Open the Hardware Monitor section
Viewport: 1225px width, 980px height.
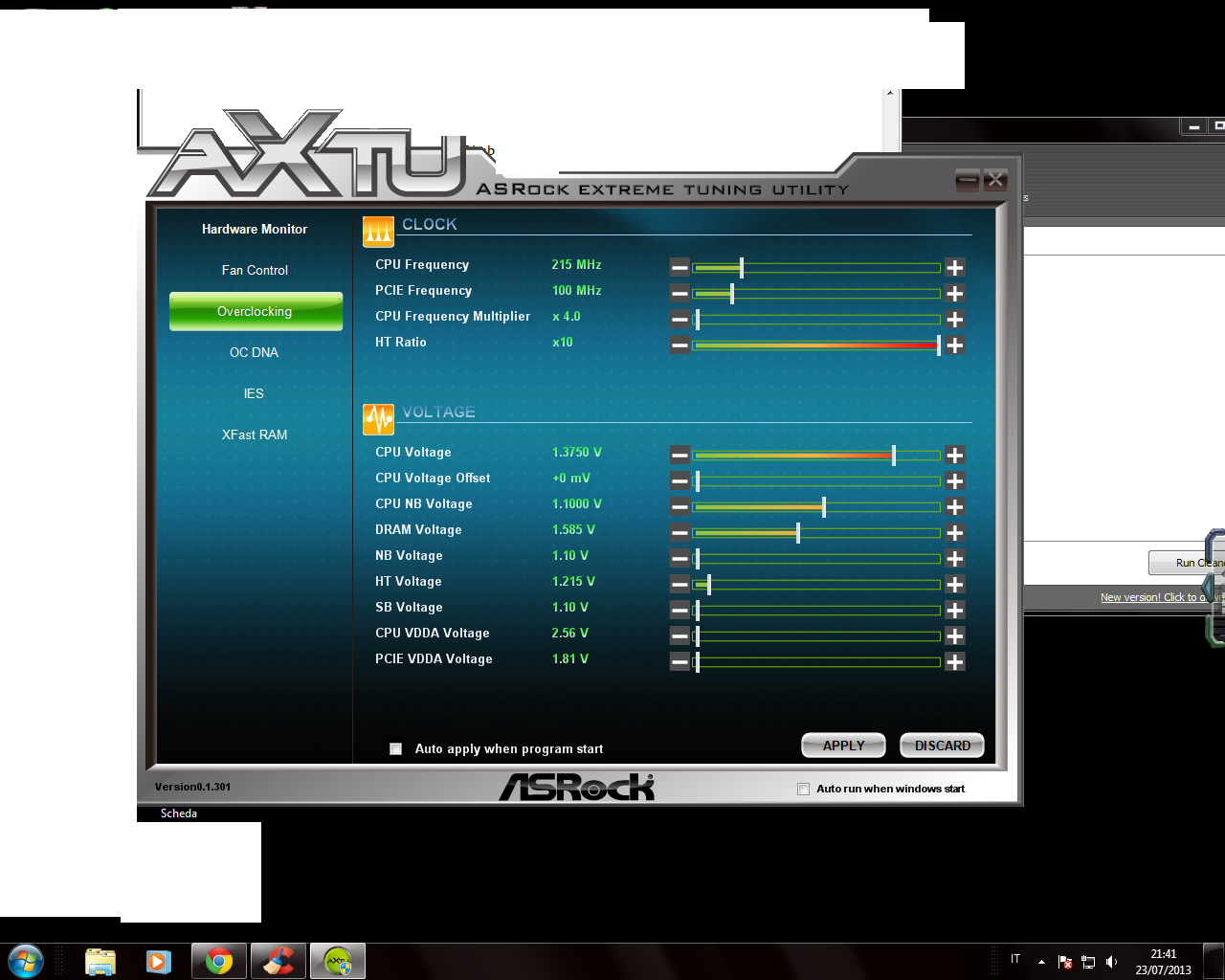[255, 230]
